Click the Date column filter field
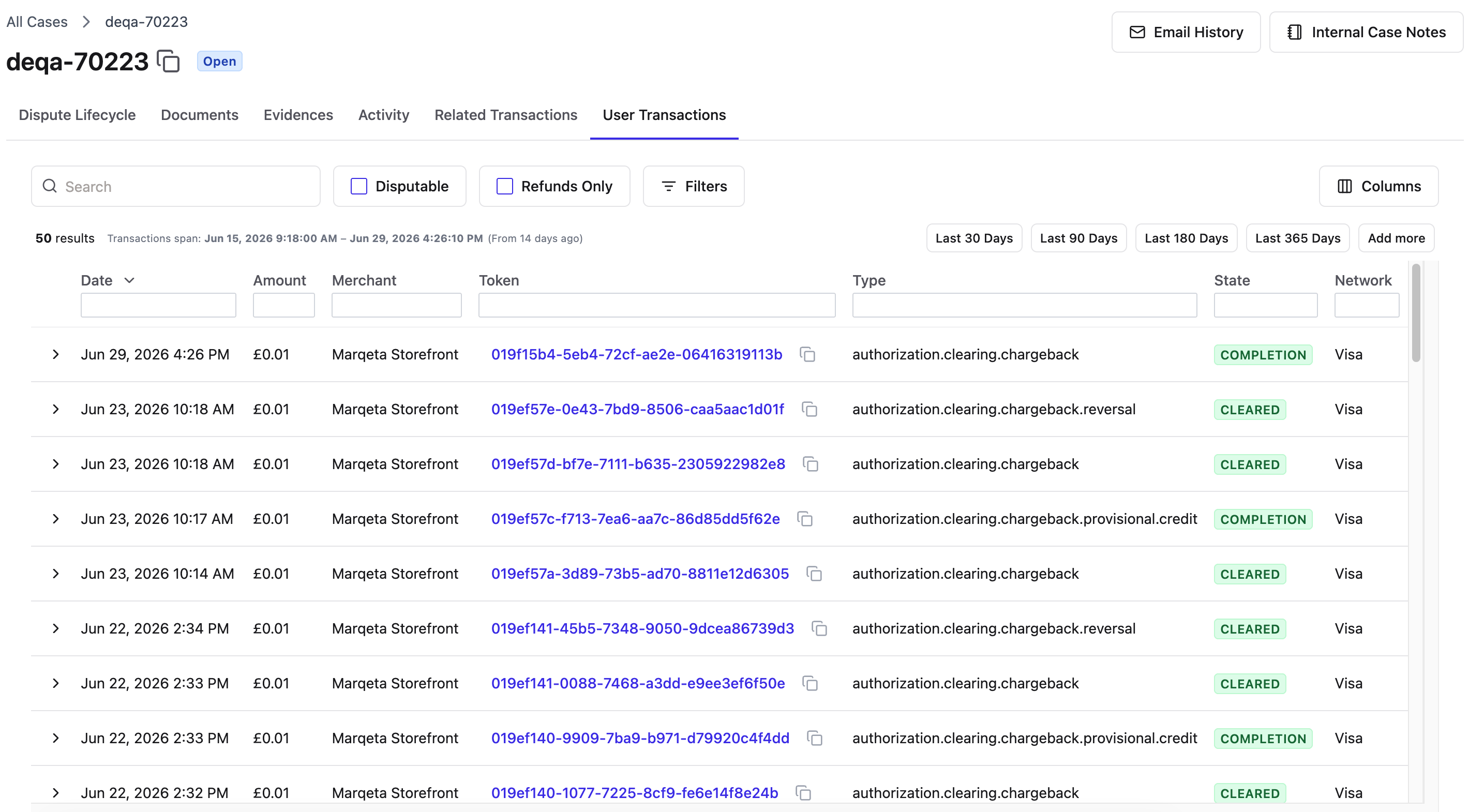This screenshot has width=1469, height=812. click(x=158, y=305)
